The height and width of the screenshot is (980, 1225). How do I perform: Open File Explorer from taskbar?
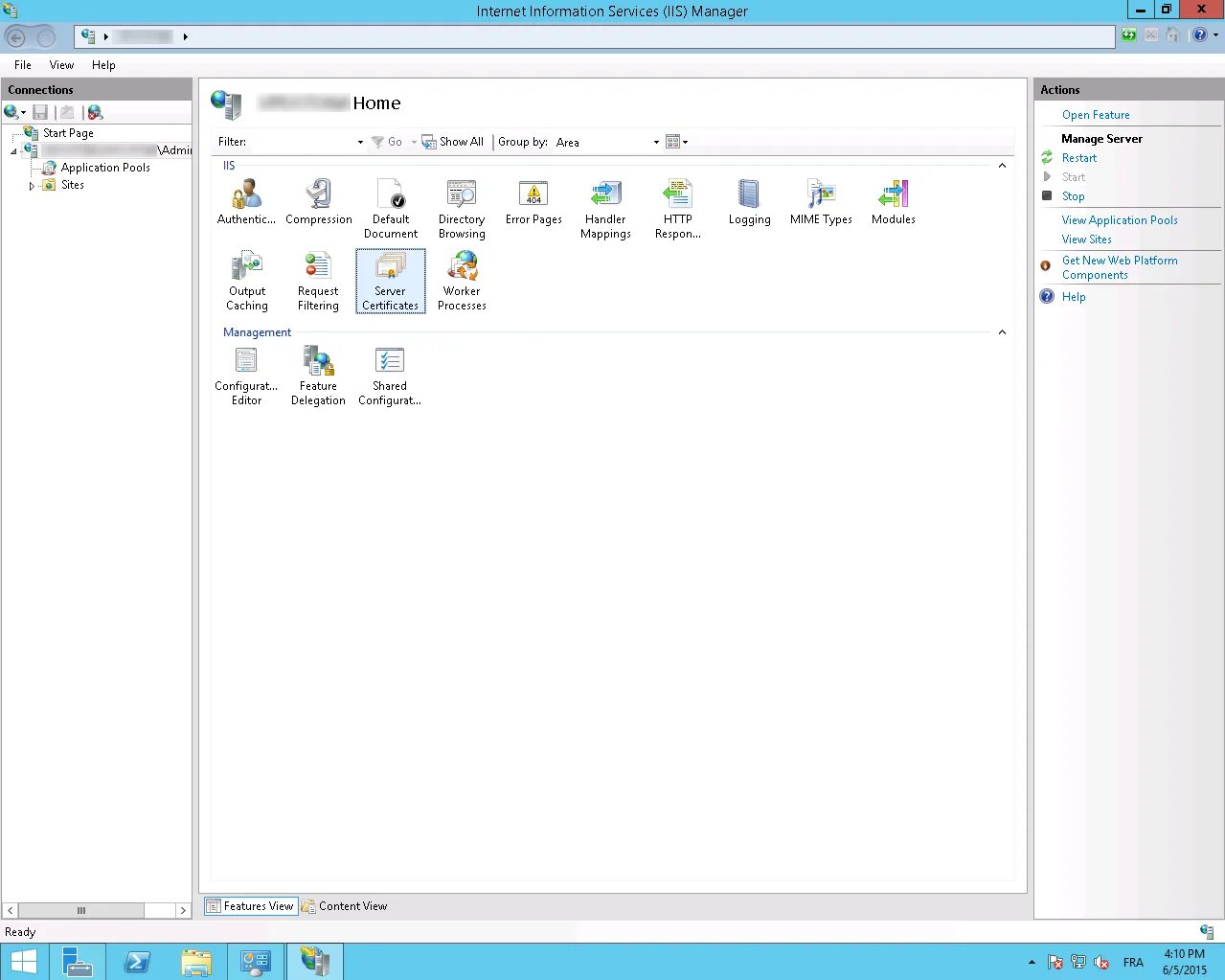coord(195,962)
